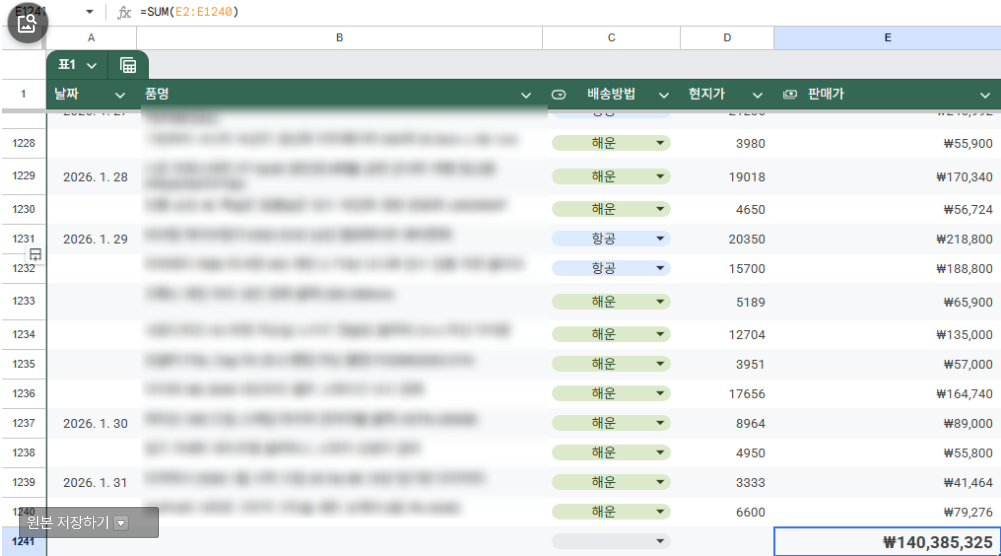Image resolution: width=1001 pixels, height=556 pixels.
Task: Open the Name Box dropdown arrow
Action: [89, 12]
